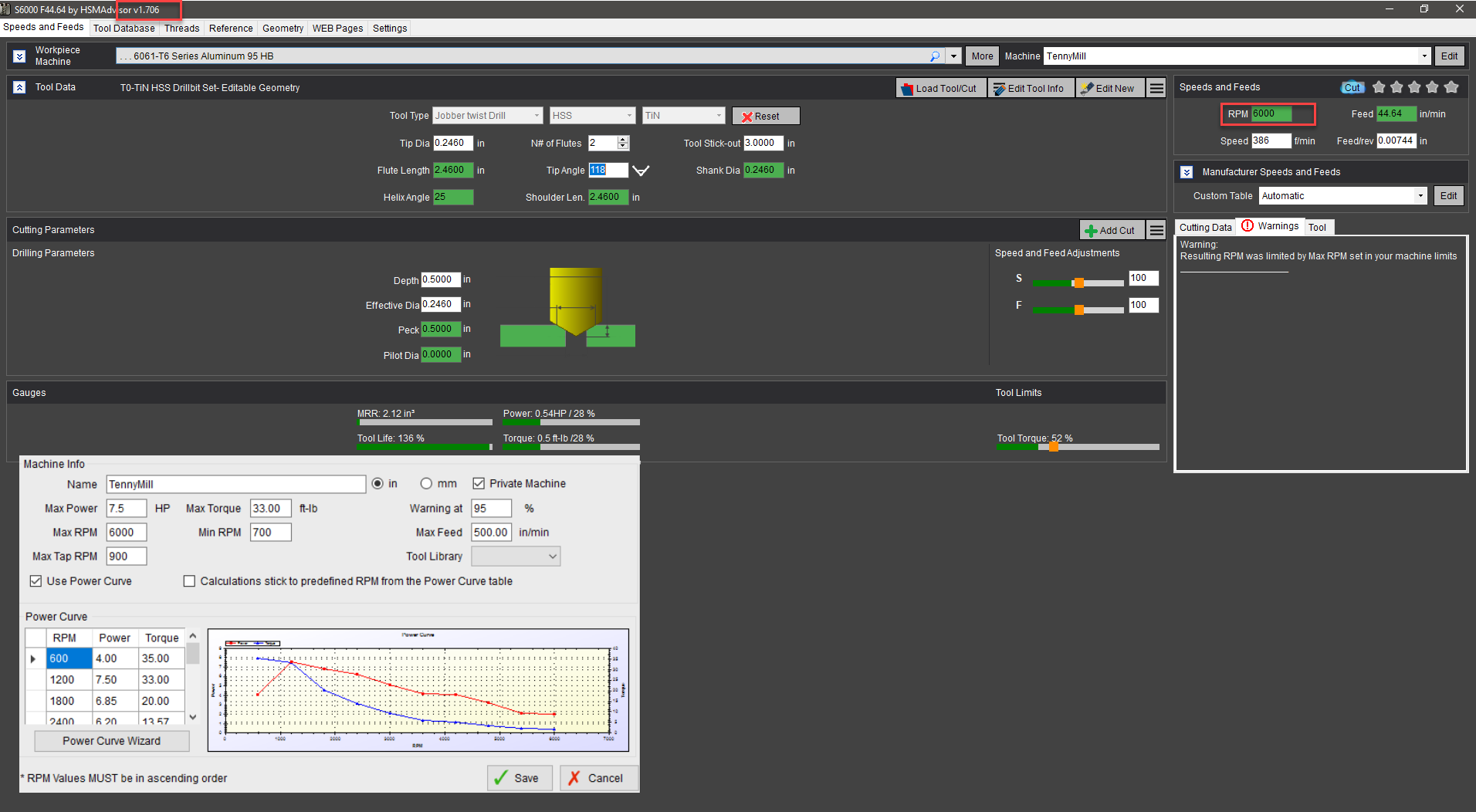Viewport: 1476px width, 812px height.
Task: Collapse the Tool Data panel chevron
Action: [20, 88]
